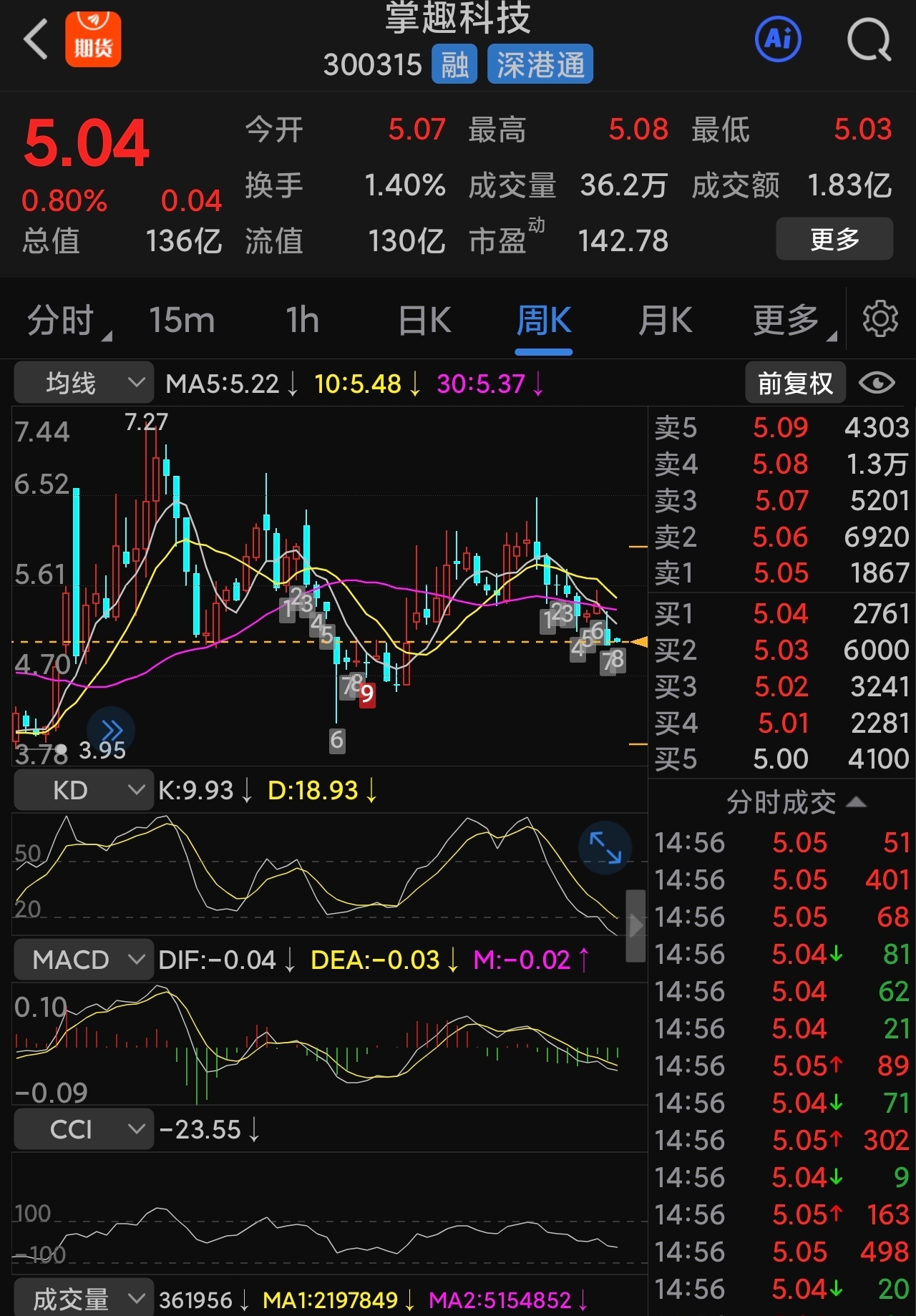Tap stock code 300315
Screen dimensions: 916x1316
(x=373, y=65)
